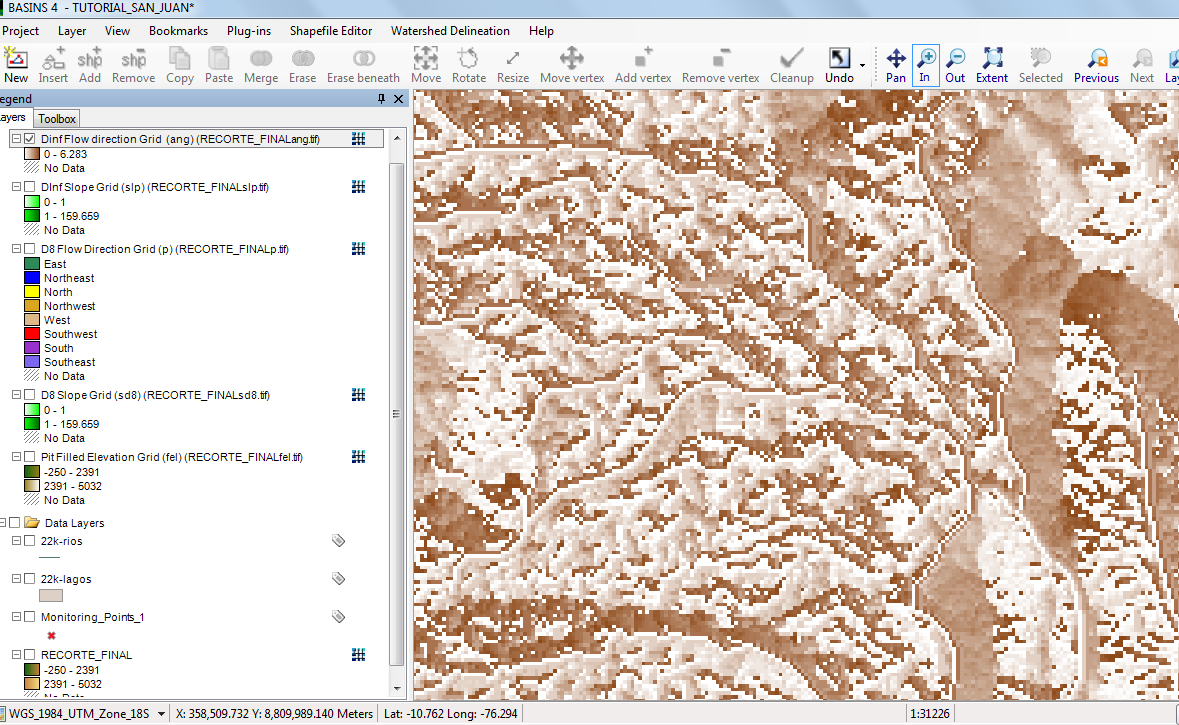Open the projection dropdown WGS_1984_UTM_Zone_18S
Viewport: 1179px width, 725px height.
tap(161, 714)
